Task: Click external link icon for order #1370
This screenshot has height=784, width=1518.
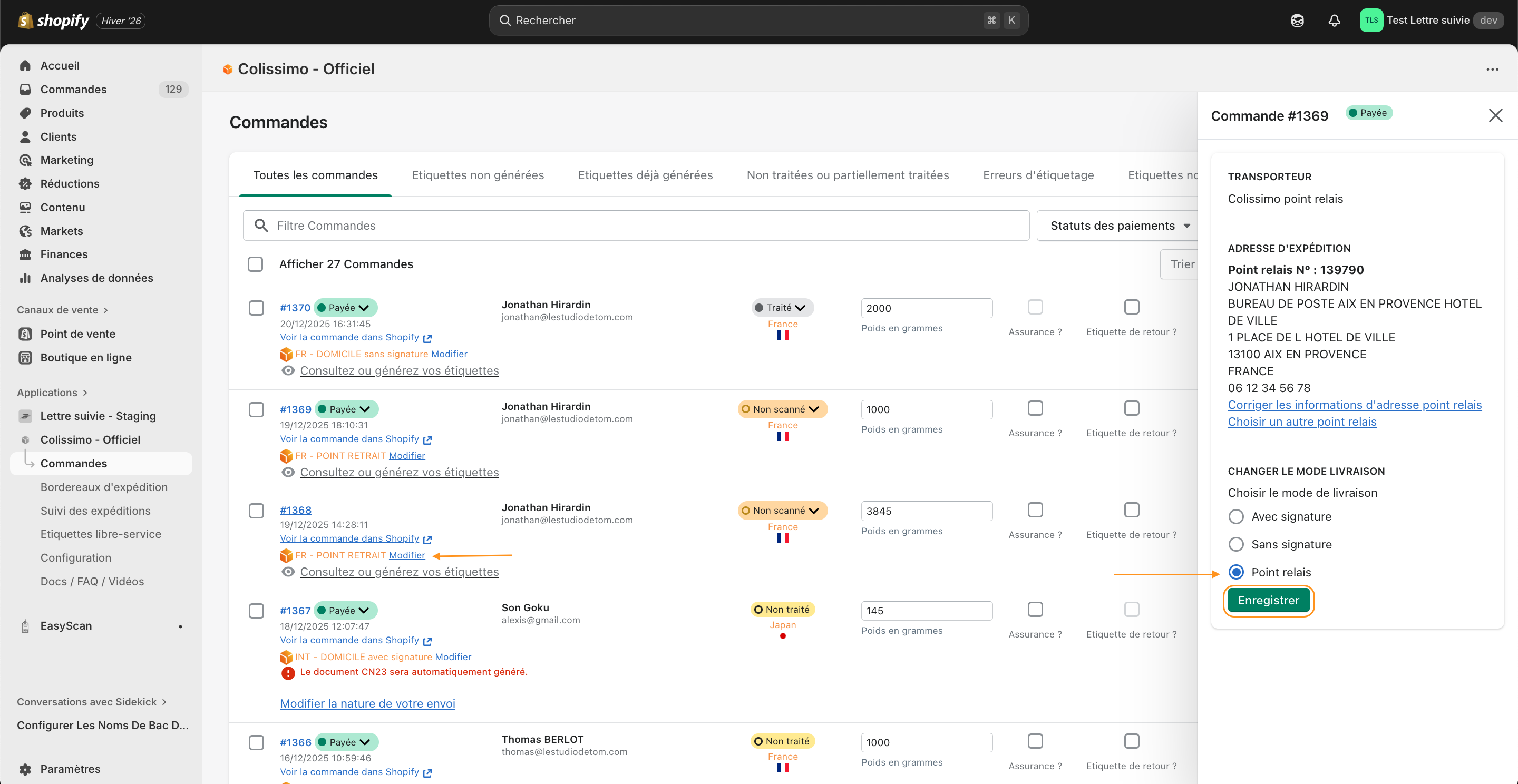Action: [x=428, y=338]
